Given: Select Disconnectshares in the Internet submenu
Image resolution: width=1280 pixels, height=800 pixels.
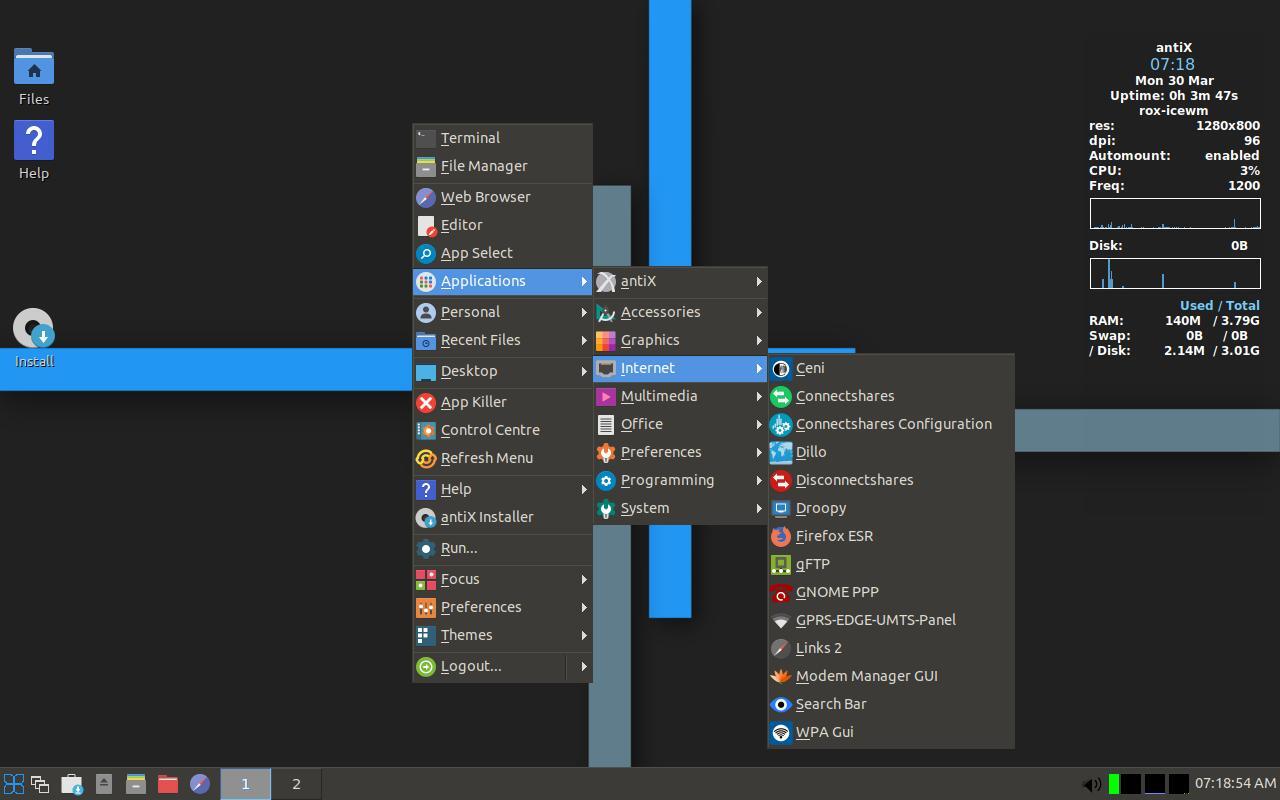Looking at the screenshot, I should pos(891,480).
